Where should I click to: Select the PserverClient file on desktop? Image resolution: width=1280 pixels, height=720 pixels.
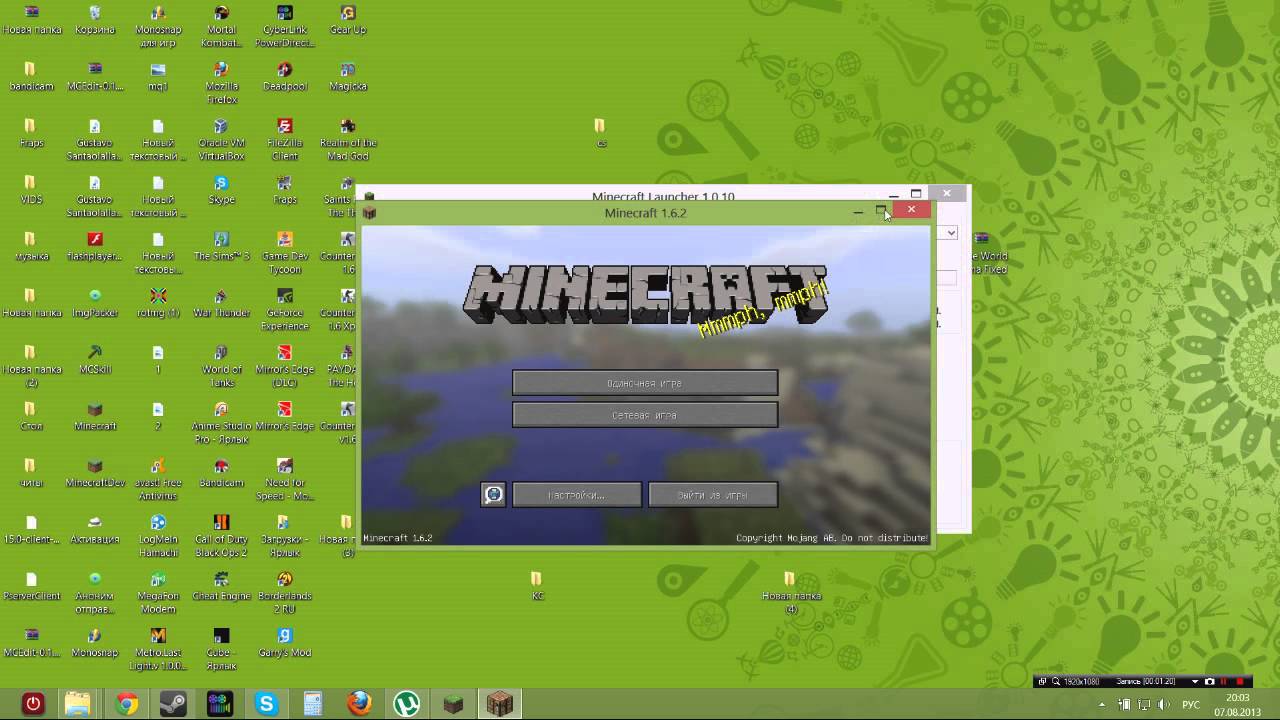(31, 587)
